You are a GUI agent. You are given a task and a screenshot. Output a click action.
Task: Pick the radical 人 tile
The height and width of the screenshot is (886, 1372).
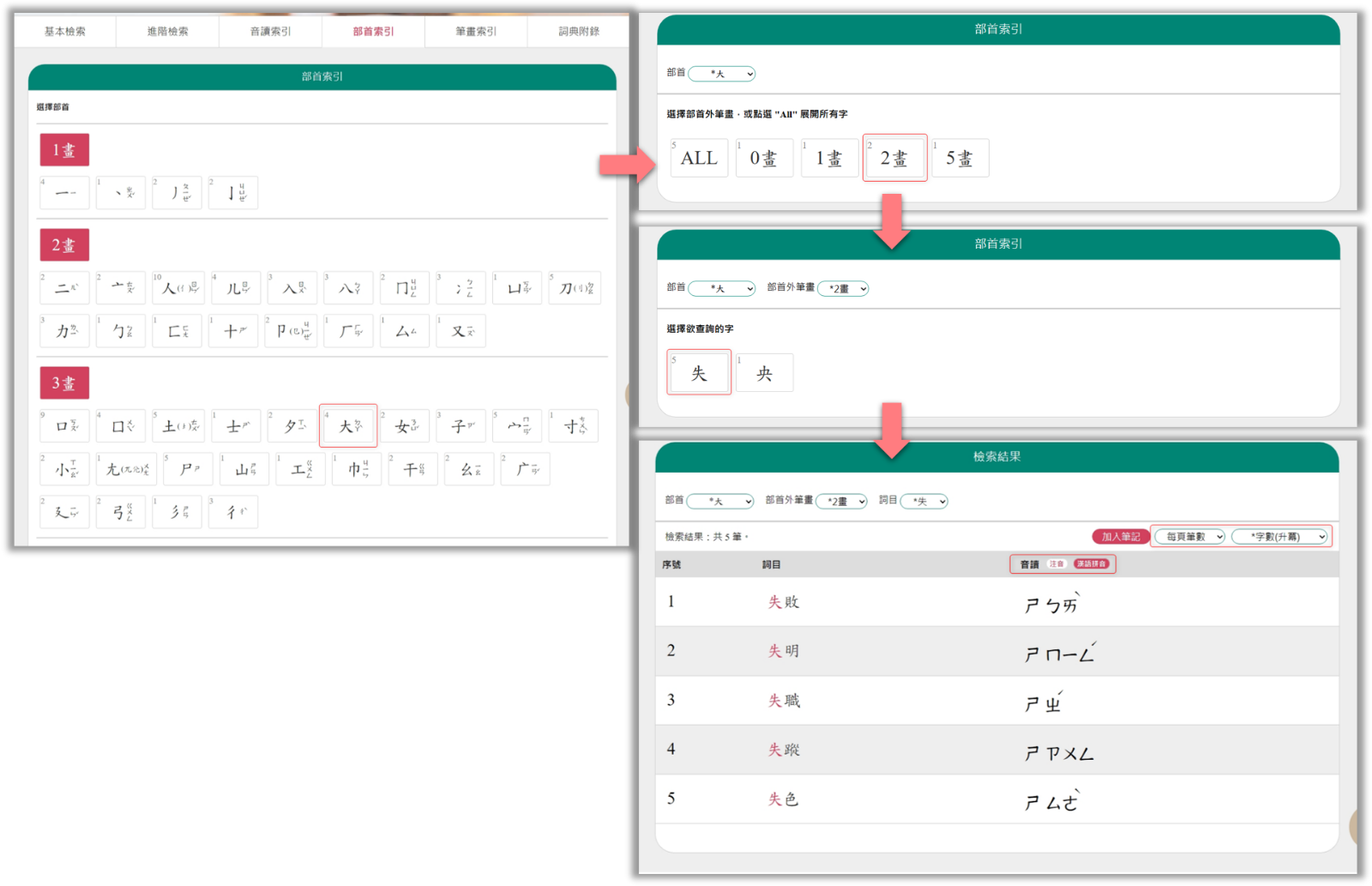click(178, 288)
